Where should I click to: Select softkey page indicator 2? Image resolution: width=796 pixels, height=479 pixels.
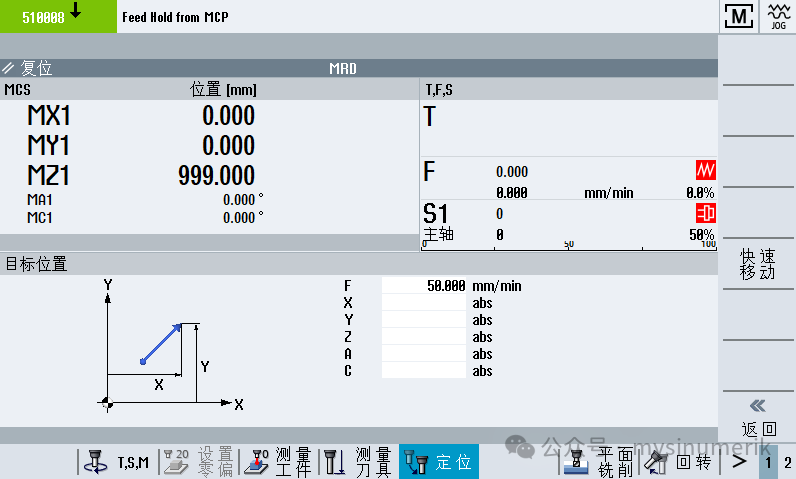pos(787,462)
